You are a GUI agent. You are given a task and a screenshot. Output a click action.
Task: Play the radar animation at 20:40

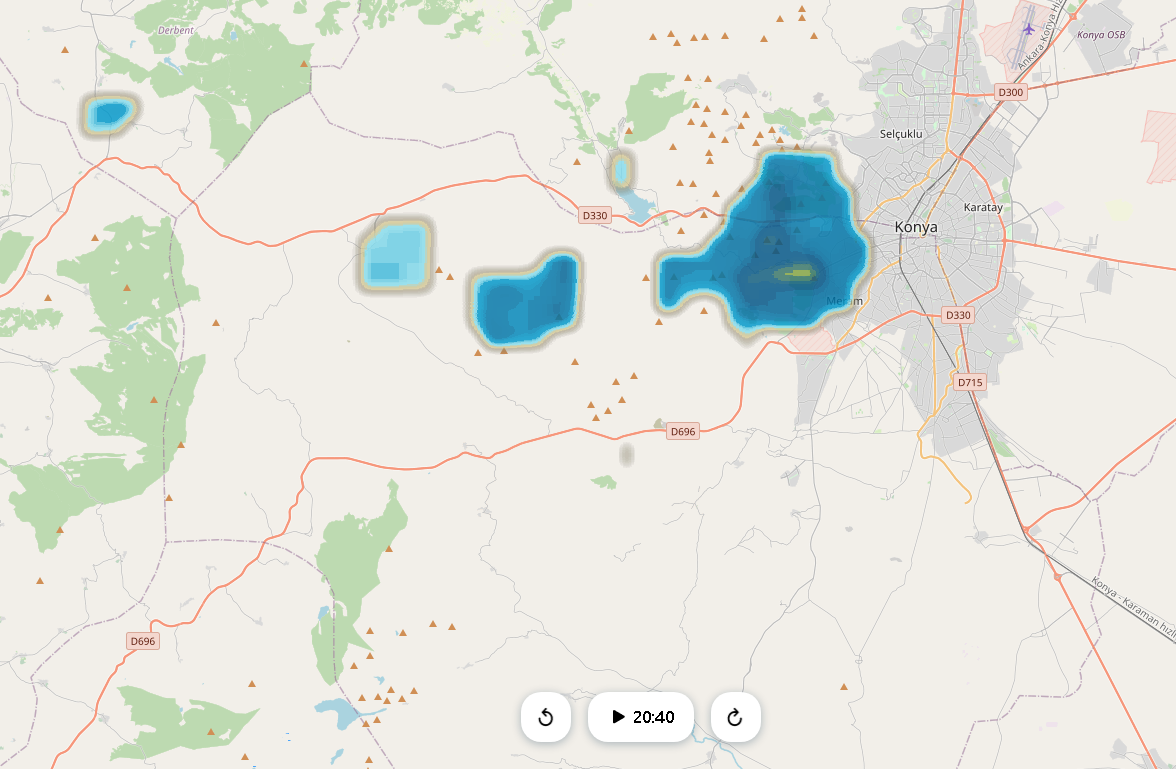tap(640, 716)
